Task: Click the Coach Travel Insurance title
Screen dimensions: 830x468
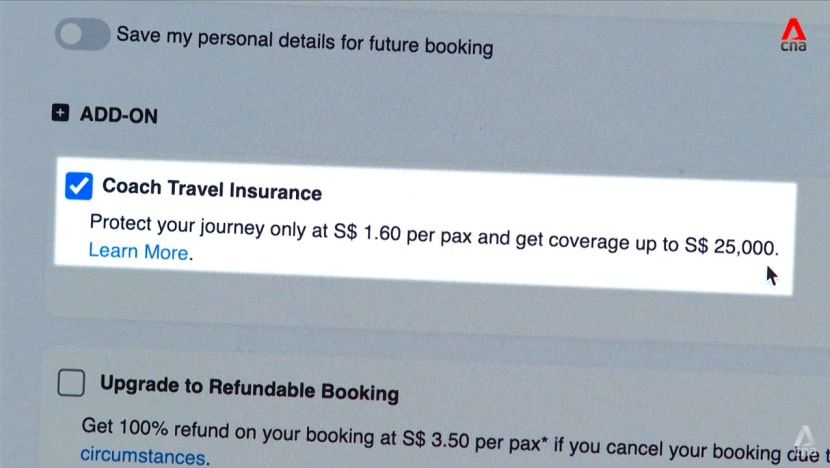Action: (212, 189)
